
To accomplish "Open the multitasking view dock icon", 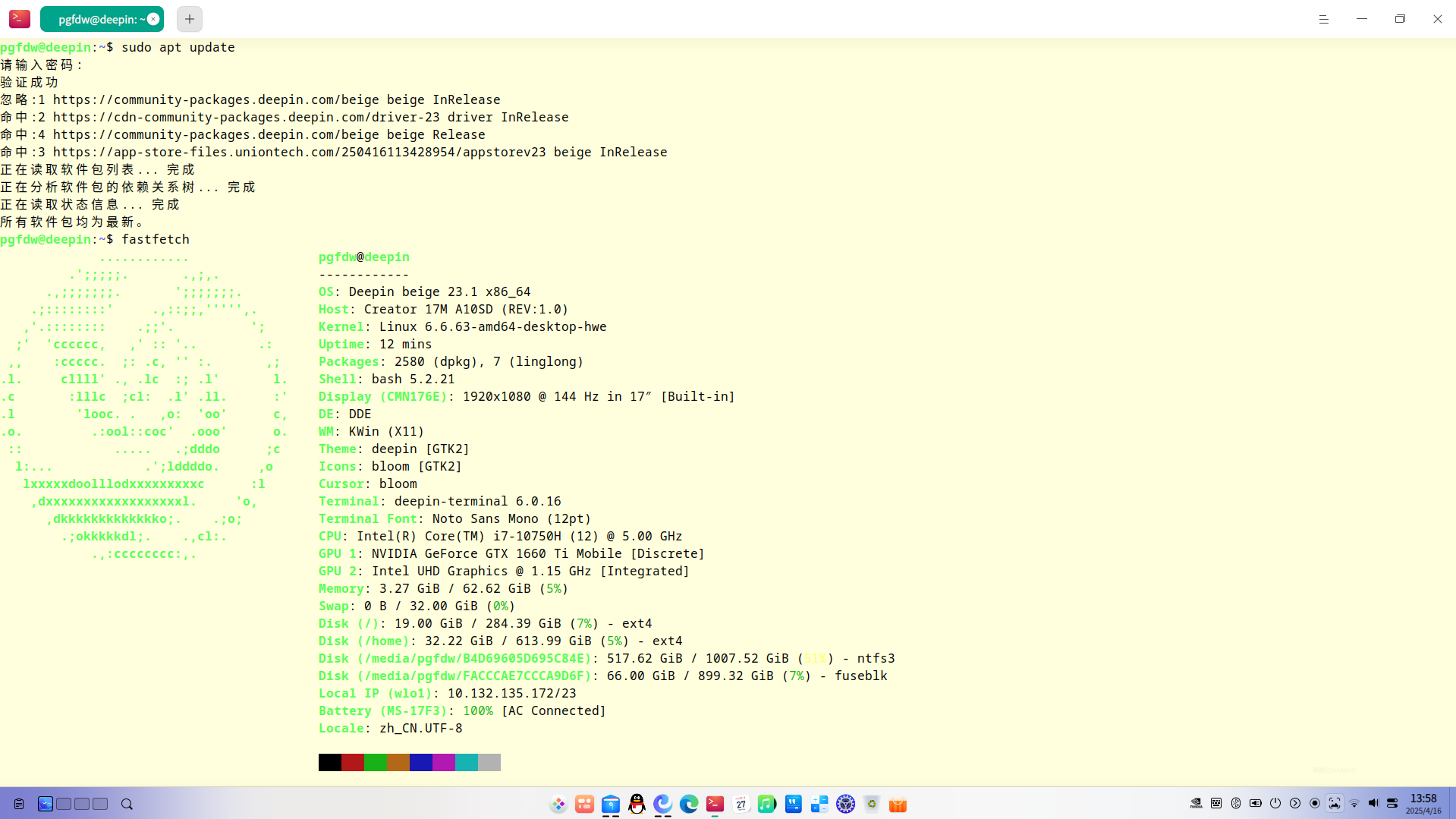I will click(584, 804).
